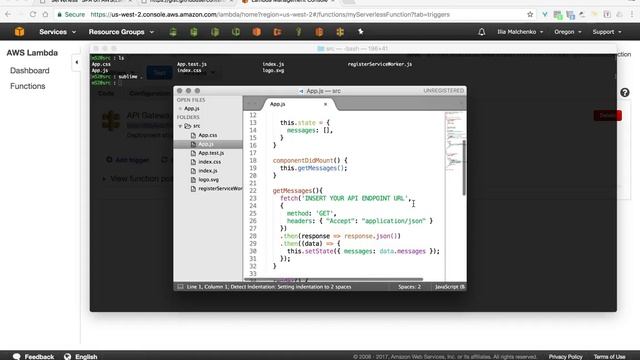Click the green Secure lock icon
Viewport: 640px width, 360px height.
tap(60, 14)
